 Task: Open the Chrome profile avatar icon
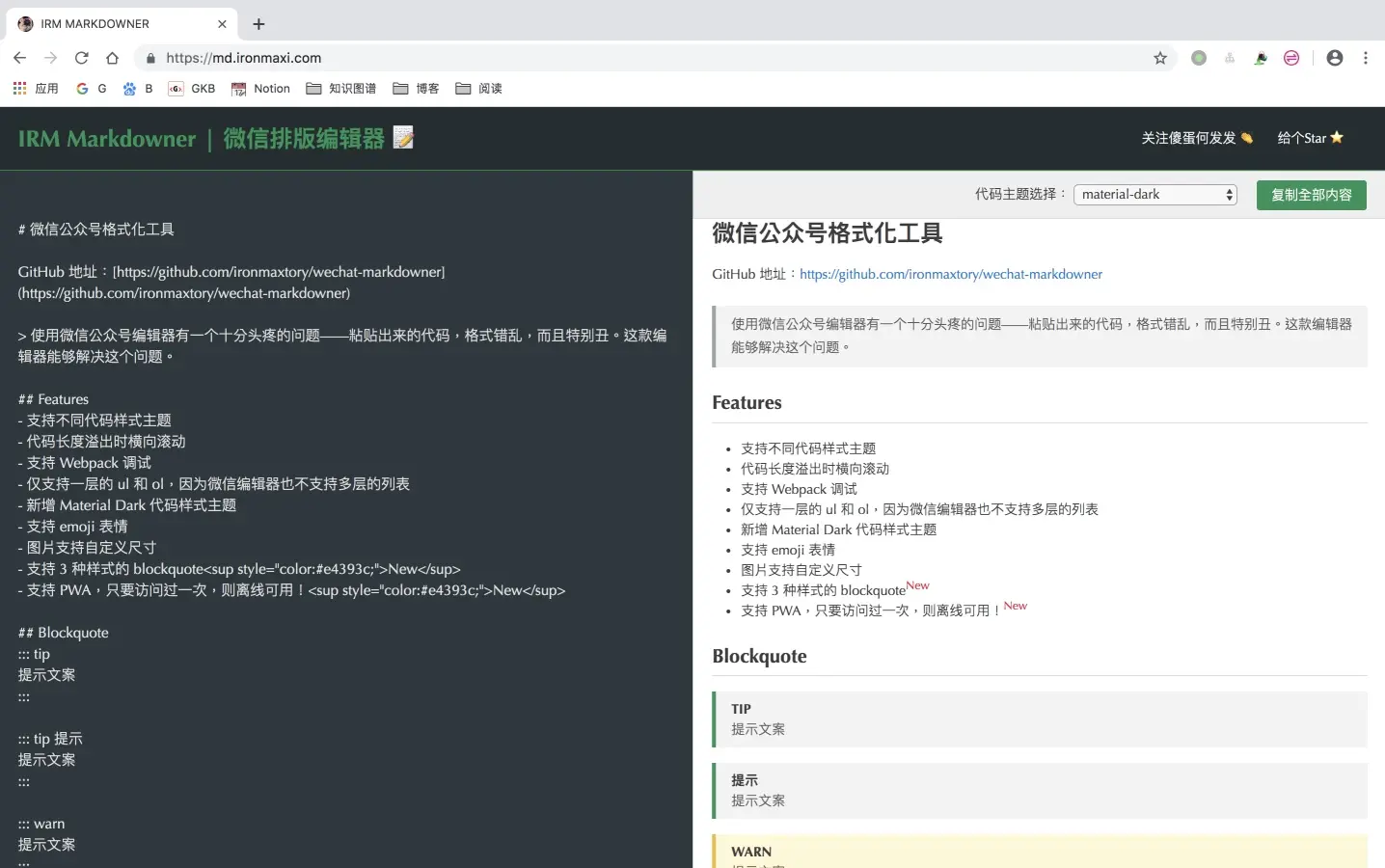[1335, 58]
